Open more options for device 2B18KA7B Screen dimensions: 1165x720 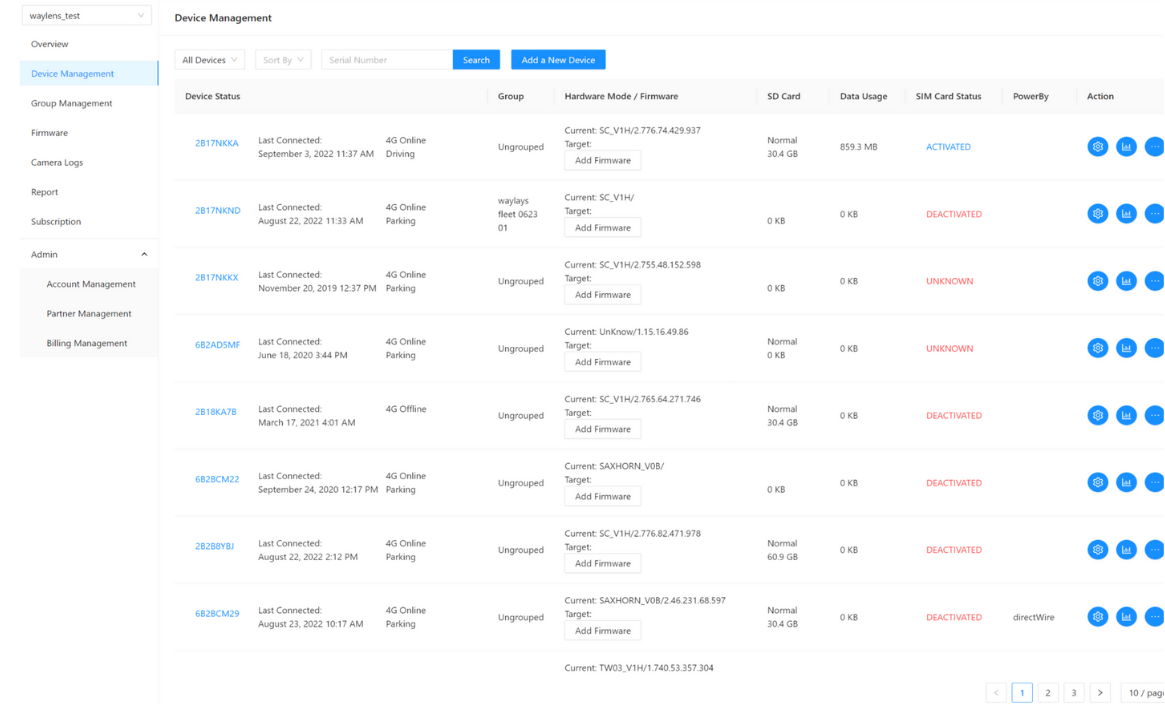point(1155,415)
